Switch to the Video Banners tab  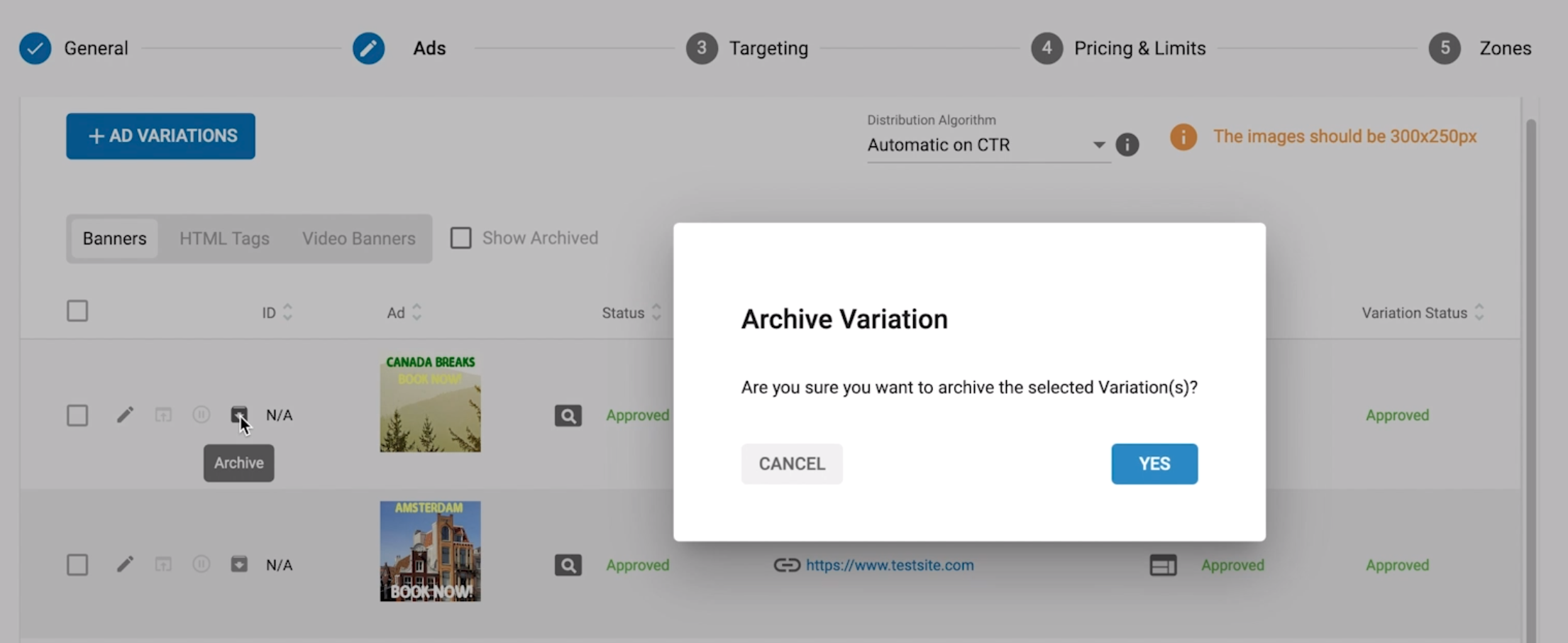358,238
